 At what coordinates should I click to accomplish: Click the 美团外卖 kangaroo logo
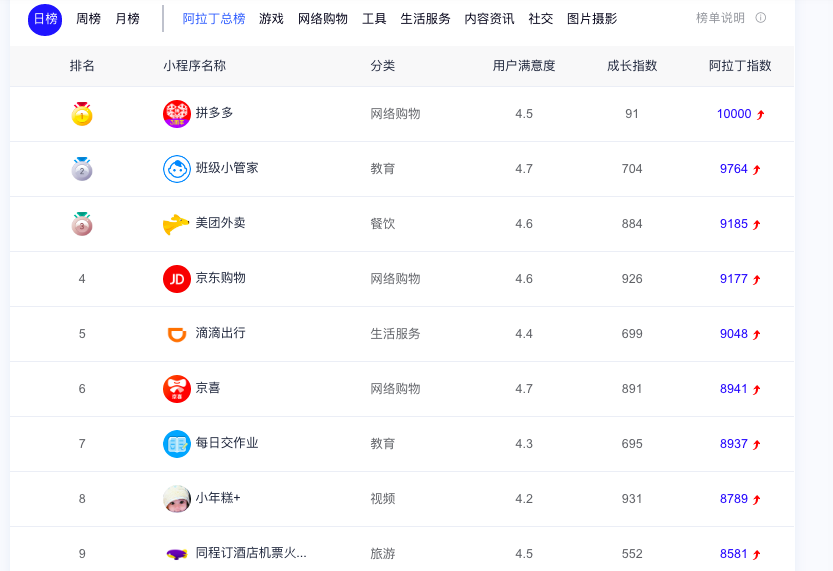coord(176,224)
